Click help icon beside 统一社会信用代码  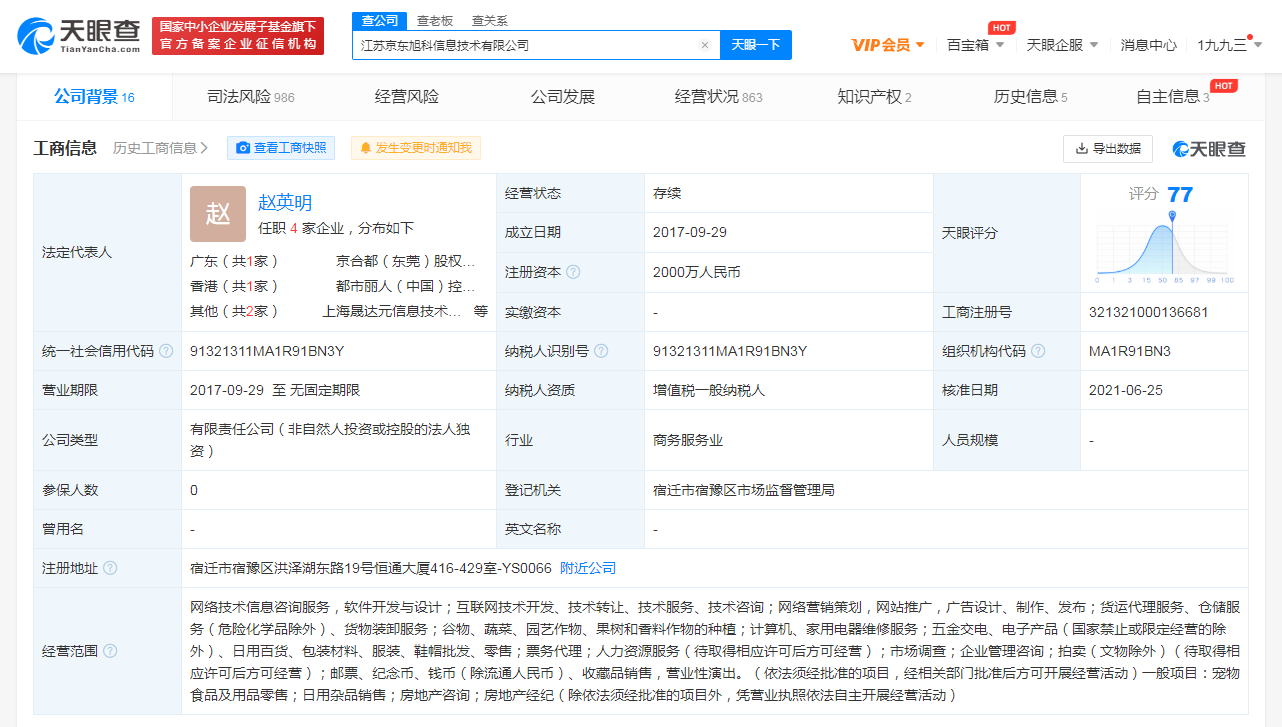tap(166, 351)
